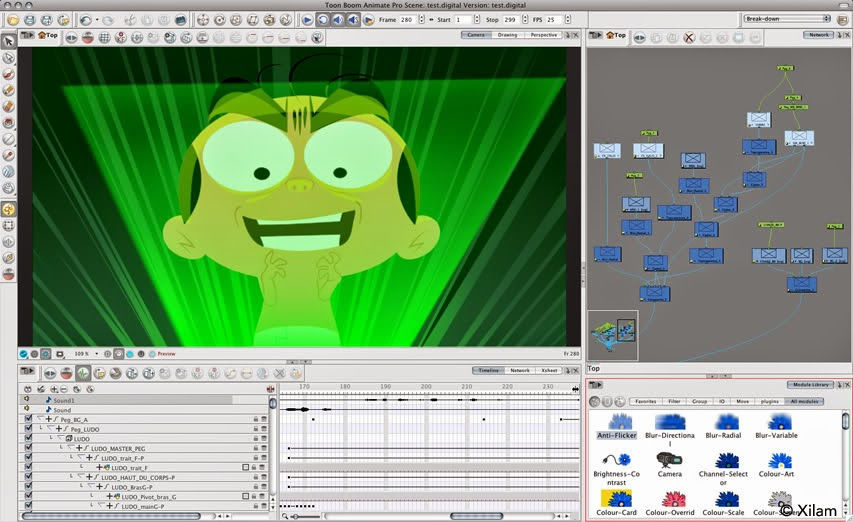Select the Group tab in Module Library
The image size is (853, 522).
700,402
